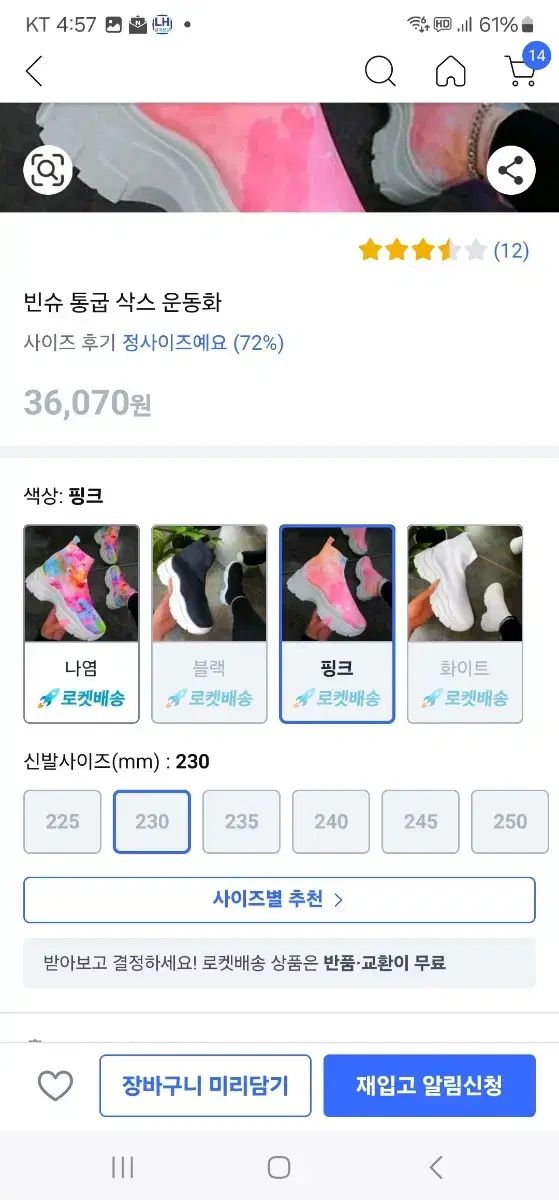
Task: Select shoe size 235
Action: 241,821
